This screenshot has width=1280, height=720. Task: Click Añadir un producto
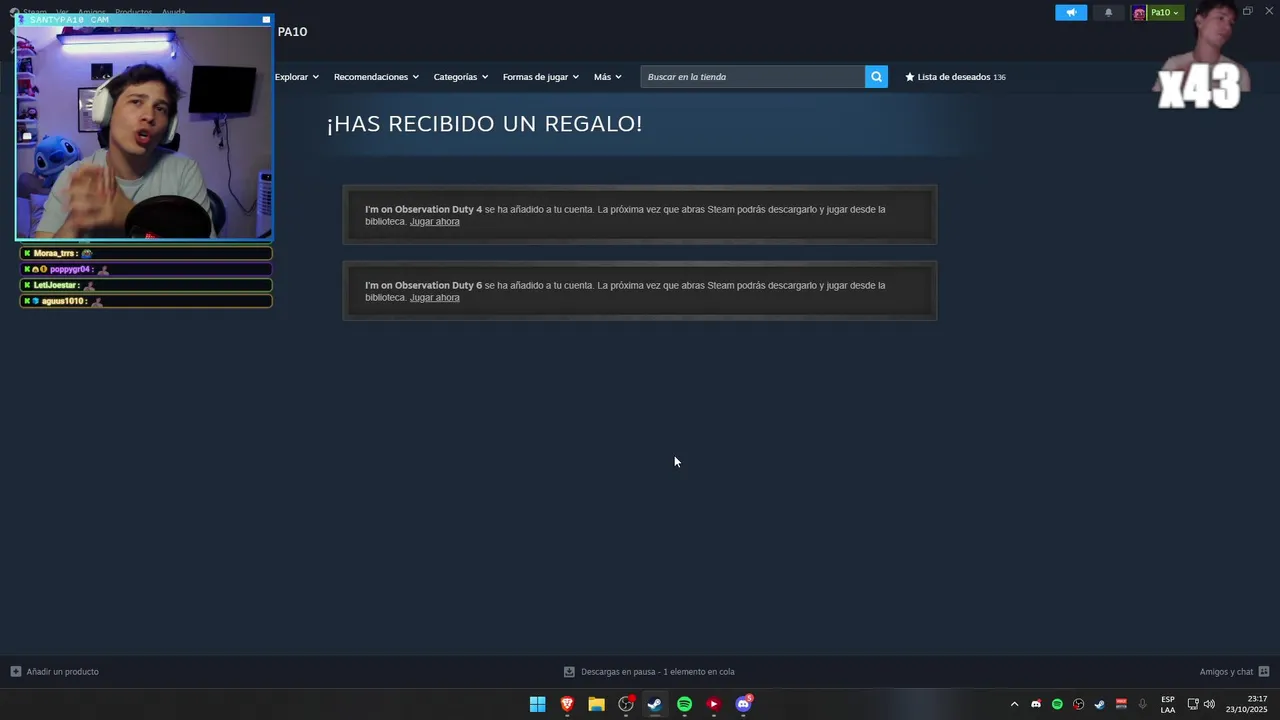[x=55, y=672]
